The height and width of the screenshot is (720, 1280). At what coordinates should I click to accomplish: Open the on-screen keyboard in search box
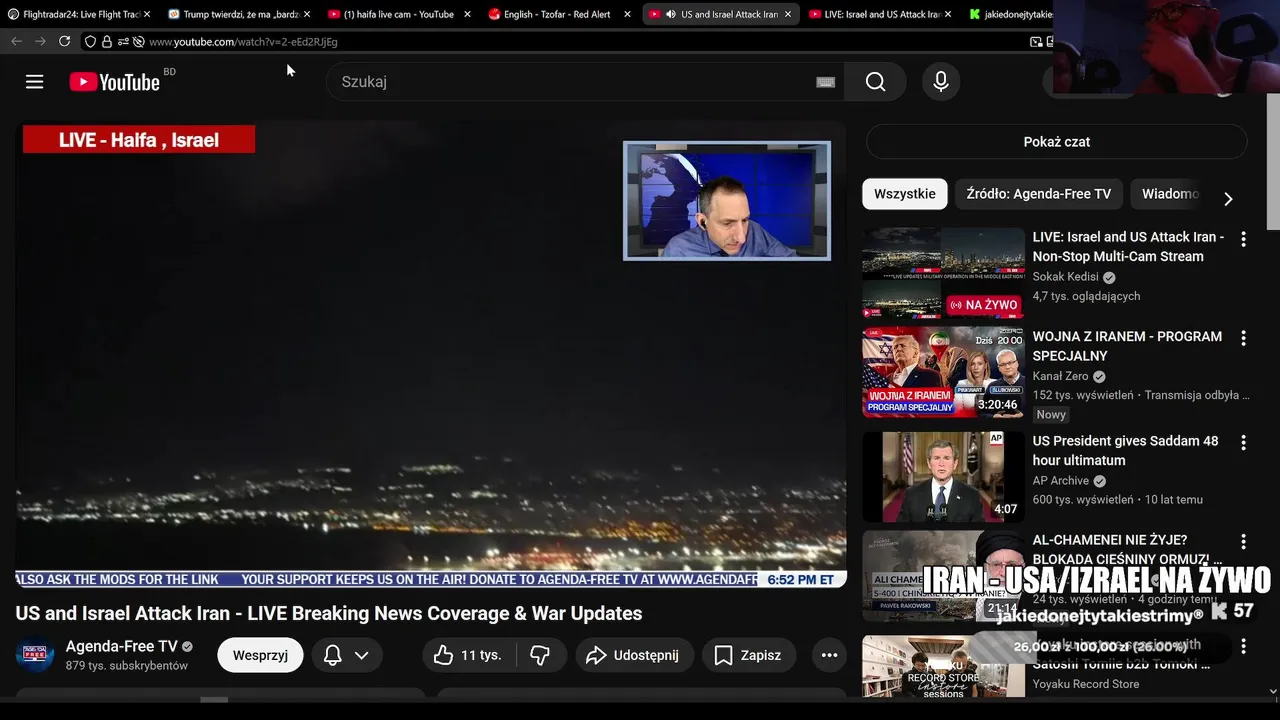point(825,82)
